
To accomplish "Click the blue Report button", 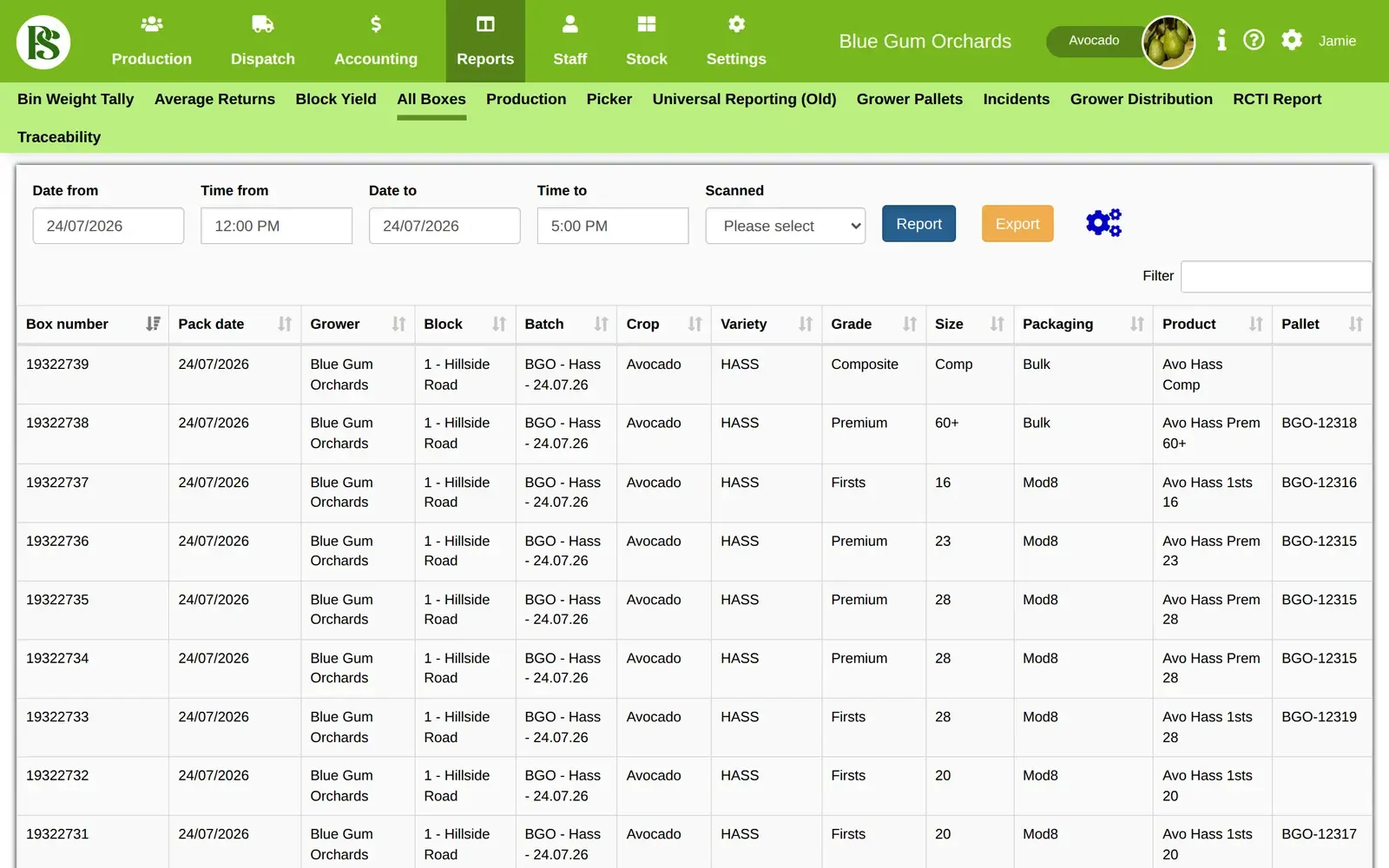I will click(x=918, y=224).
